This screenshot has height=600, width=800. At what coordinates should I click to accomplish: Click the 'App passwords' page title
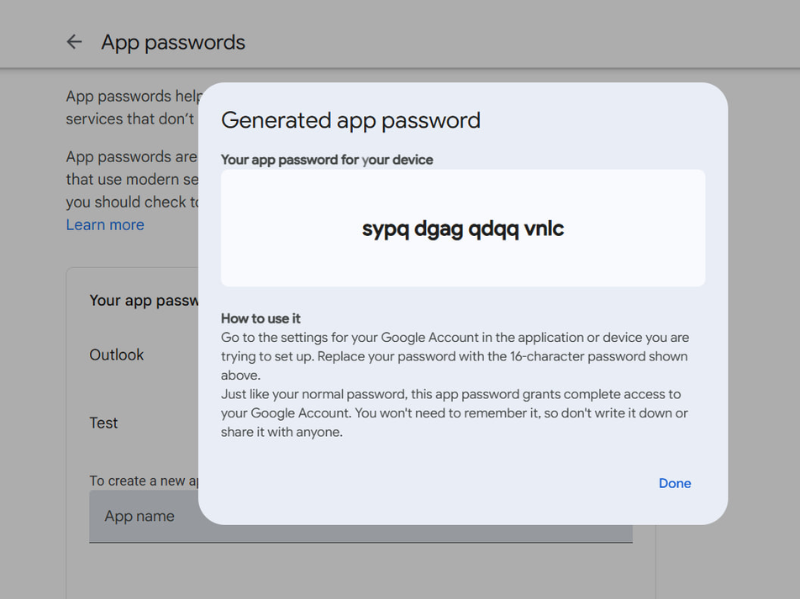point(173,42)
